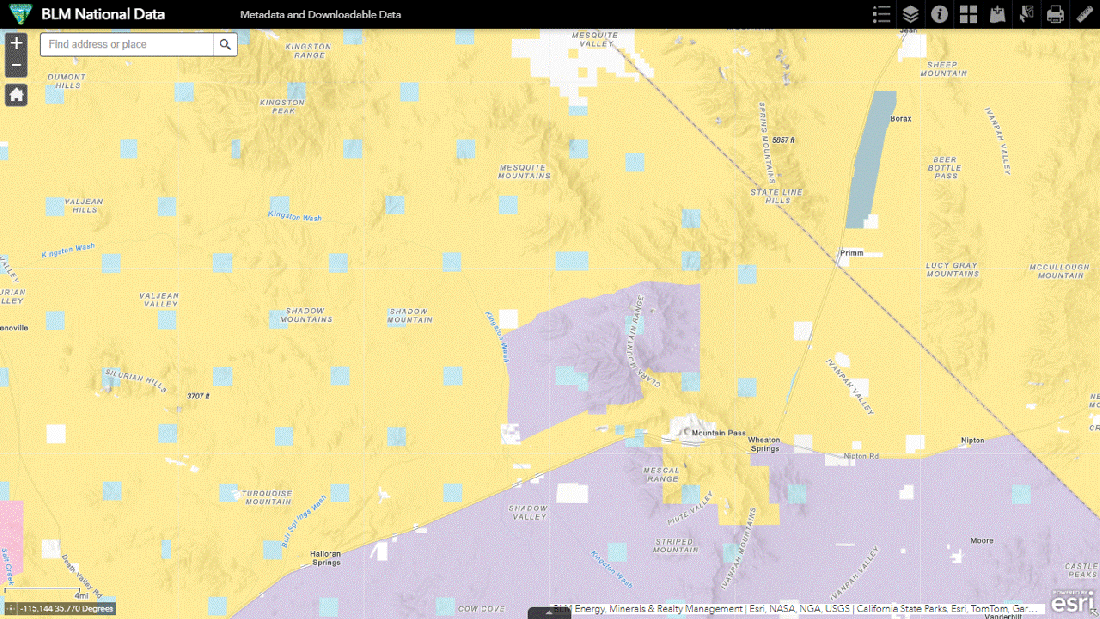Screen dimensions: 1100x619
Task: Open the Basemap Gallery grid icon
Action: [968, 14]
